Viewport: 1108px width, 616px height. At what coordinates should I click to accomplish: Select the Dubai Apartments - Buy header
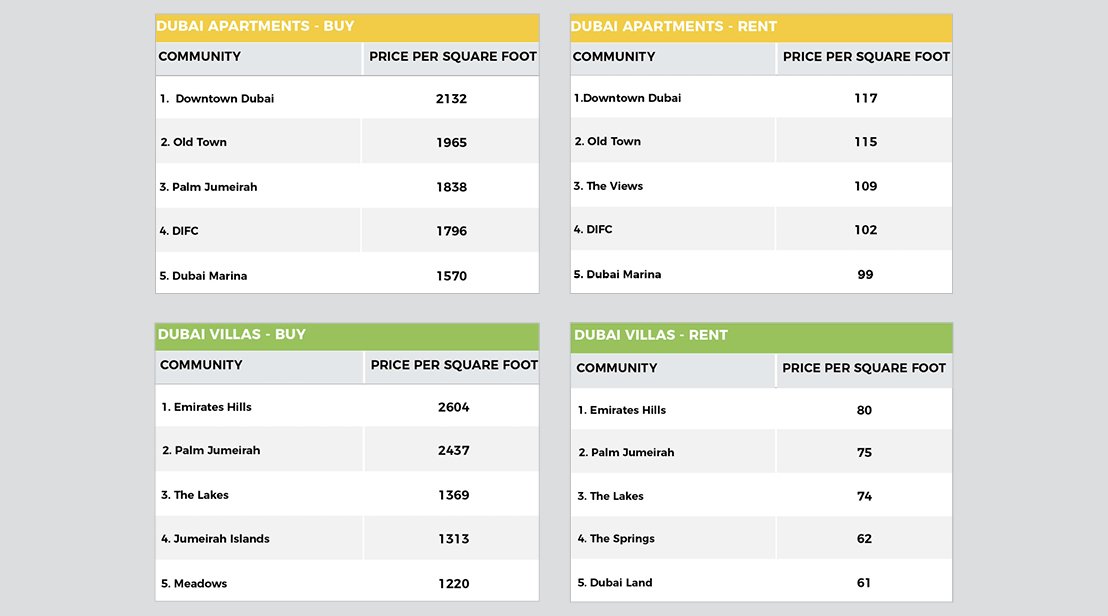pos(347,27)
